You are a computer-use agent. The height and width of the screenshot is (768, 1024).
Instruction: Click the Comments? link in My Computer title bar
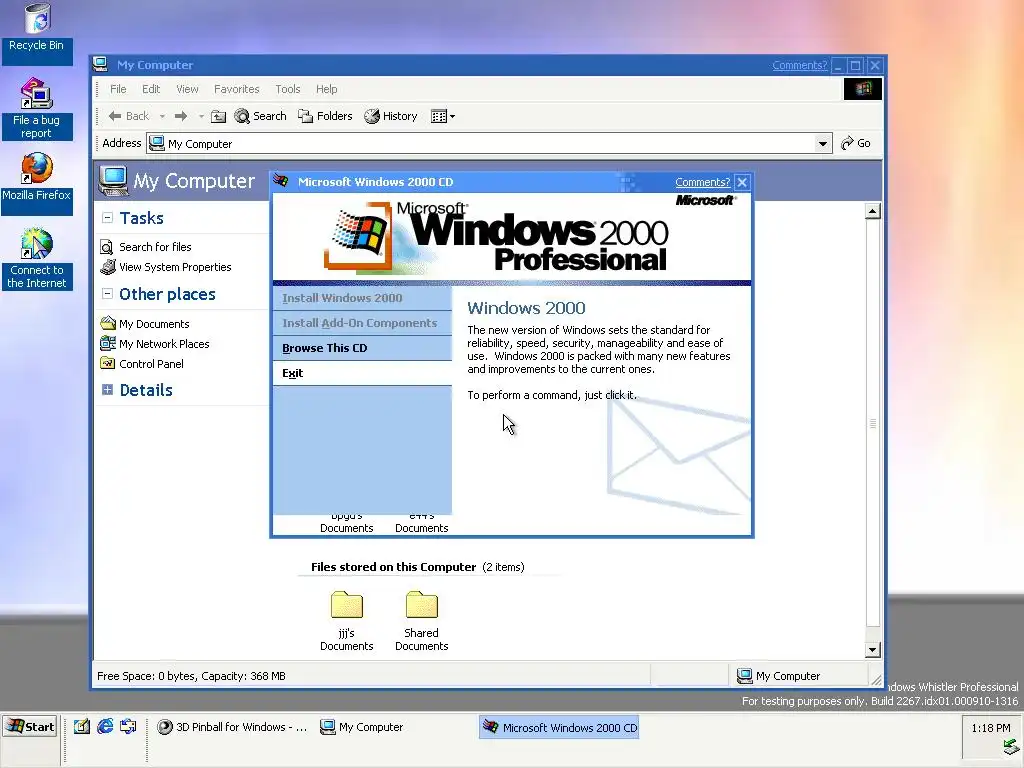799,65
